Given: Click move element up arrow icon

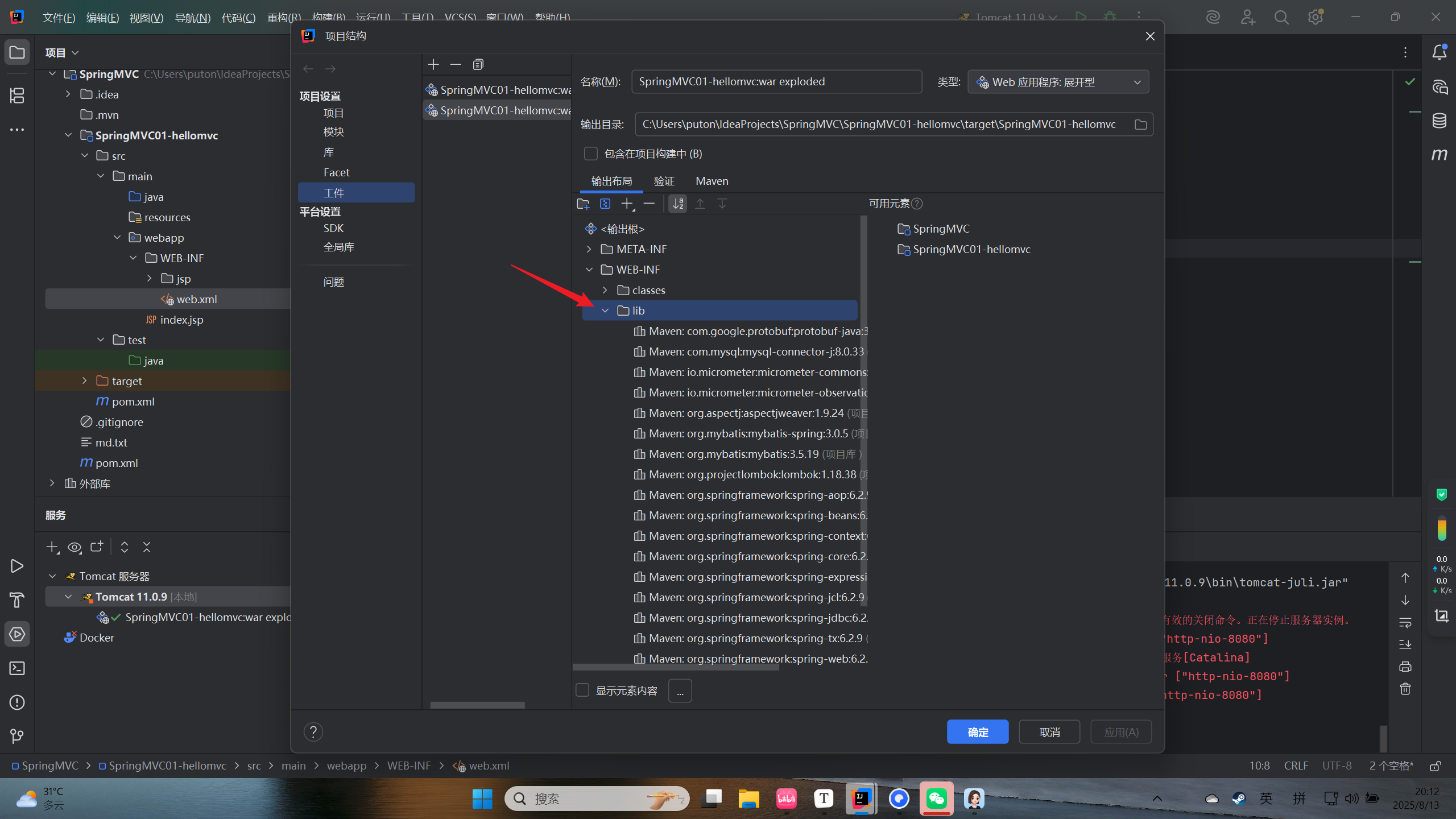Looking at the screenshot, I should click(700, 204).
